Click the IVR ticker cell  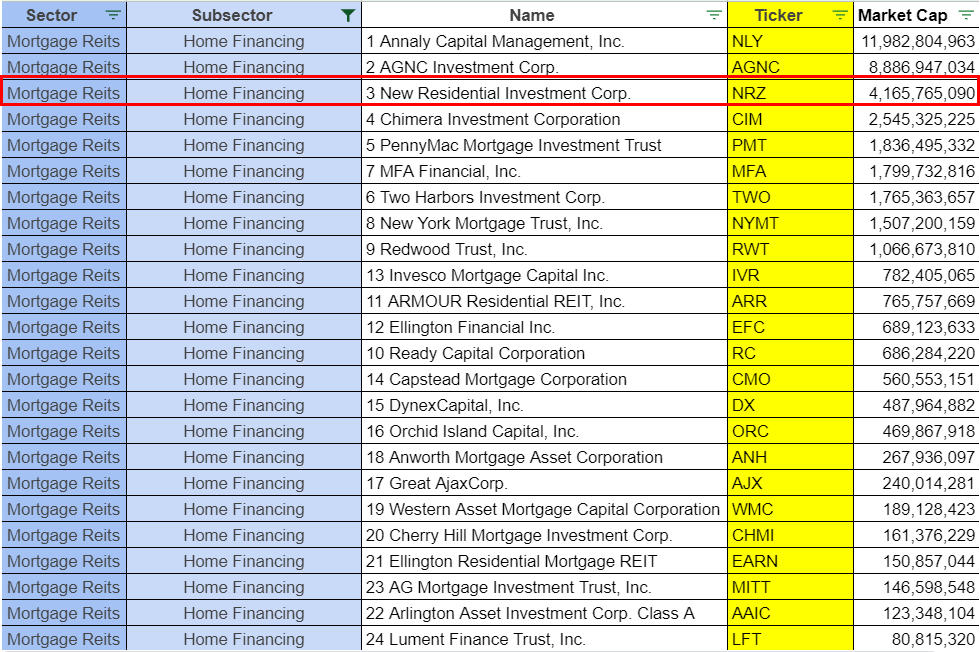(791, 275)
